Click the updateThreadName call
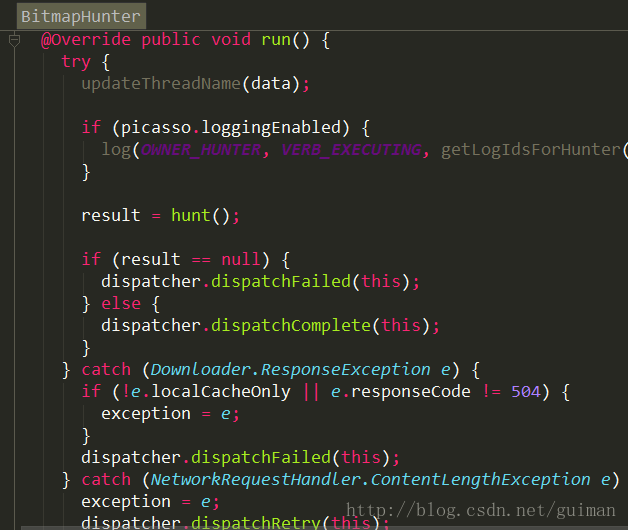This screenshot has height=530, width=628. click(161, 84)
